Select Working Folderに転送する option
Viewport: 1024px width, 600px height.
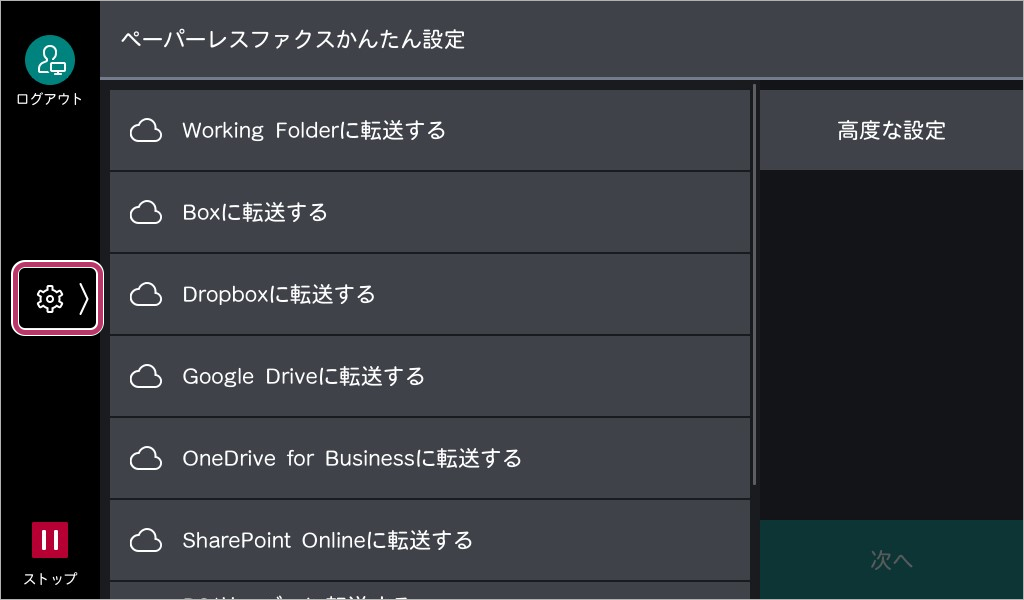[x=430, y=131]
